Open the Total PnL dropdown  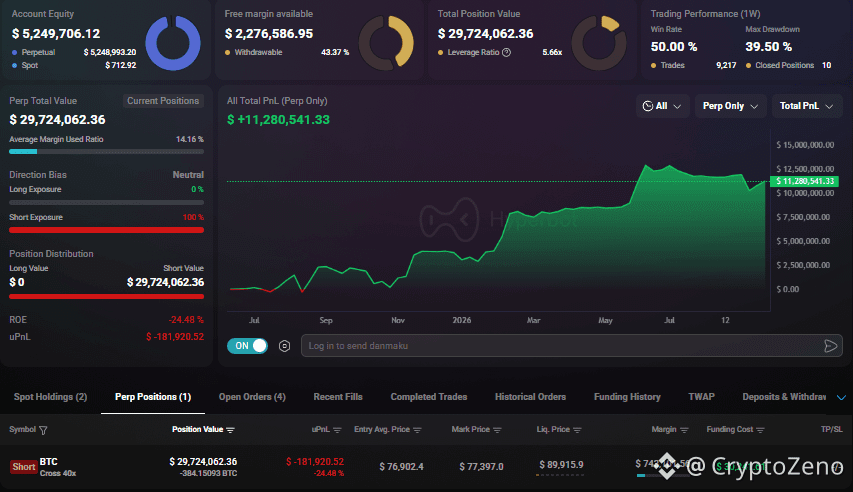tap(807, 106)
